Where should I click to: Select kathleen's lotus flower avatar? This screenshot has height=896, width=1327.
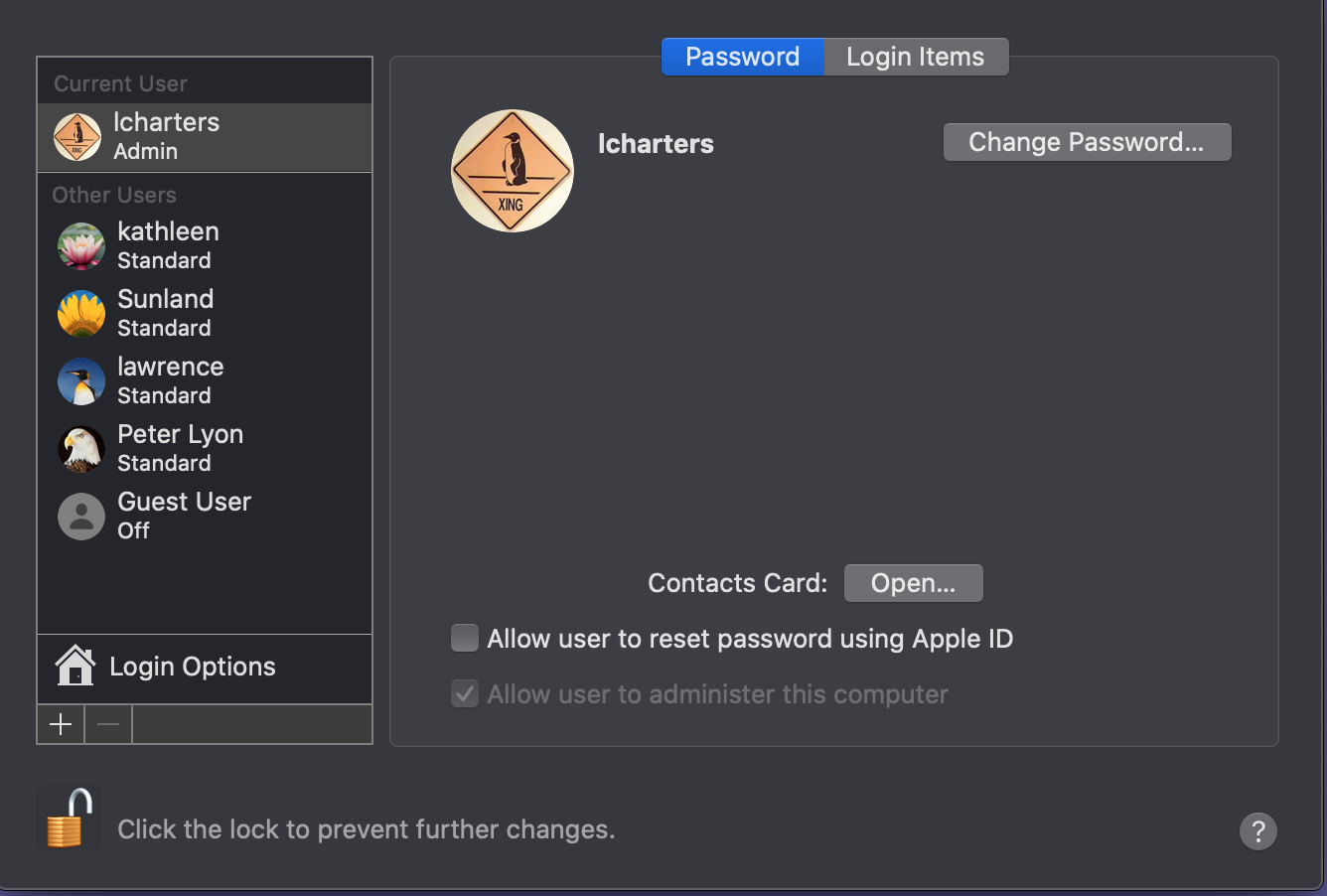point(81,246)
